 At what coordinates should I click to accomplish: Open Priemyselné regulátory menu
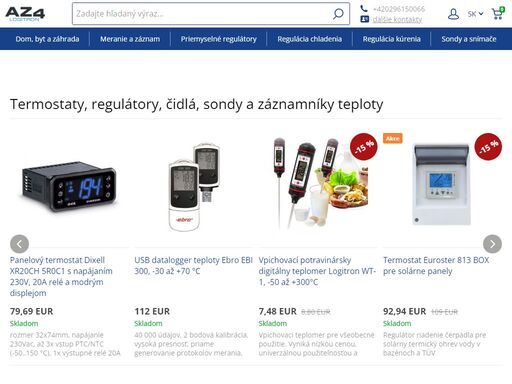coord(219,39)
